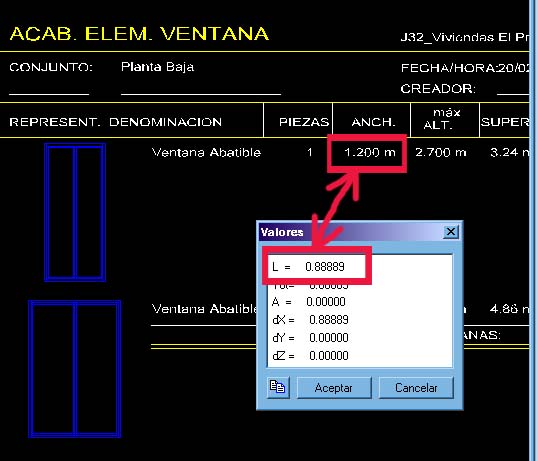Click the 1.200 m width cell

pyautogui.click(x=370, y=152)
